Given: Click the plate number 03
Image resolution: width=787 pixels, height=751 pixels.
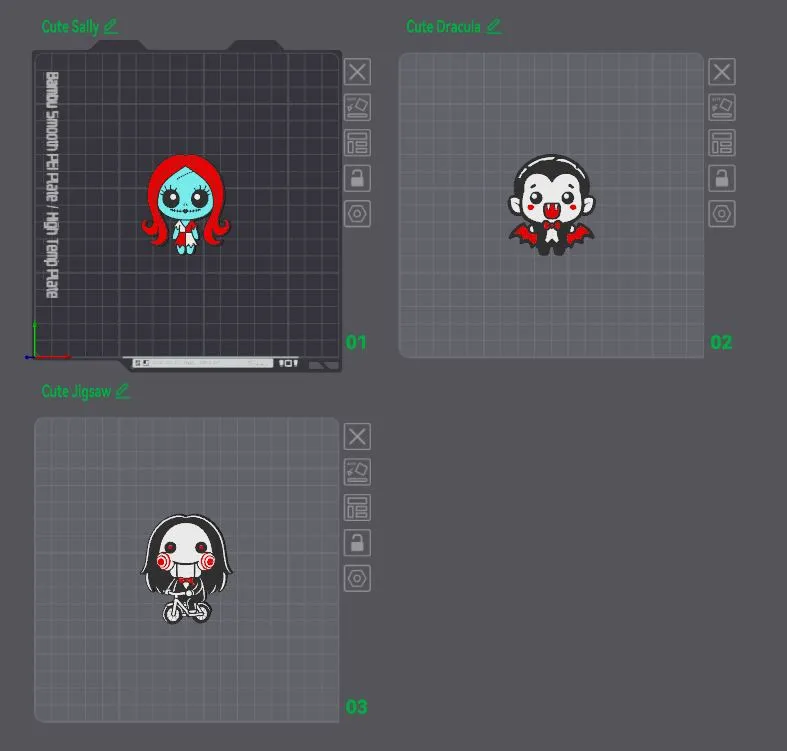Looking at the screenshot, I should point(356,707).
